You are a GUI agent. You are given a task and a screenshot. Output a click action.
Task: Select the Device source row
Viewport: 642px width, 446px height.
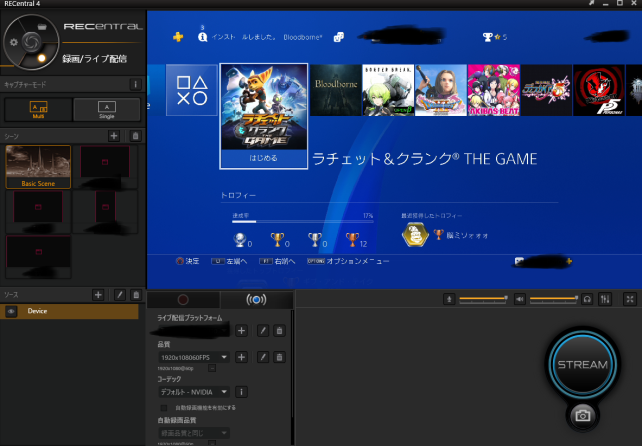(x=70, y=311)
